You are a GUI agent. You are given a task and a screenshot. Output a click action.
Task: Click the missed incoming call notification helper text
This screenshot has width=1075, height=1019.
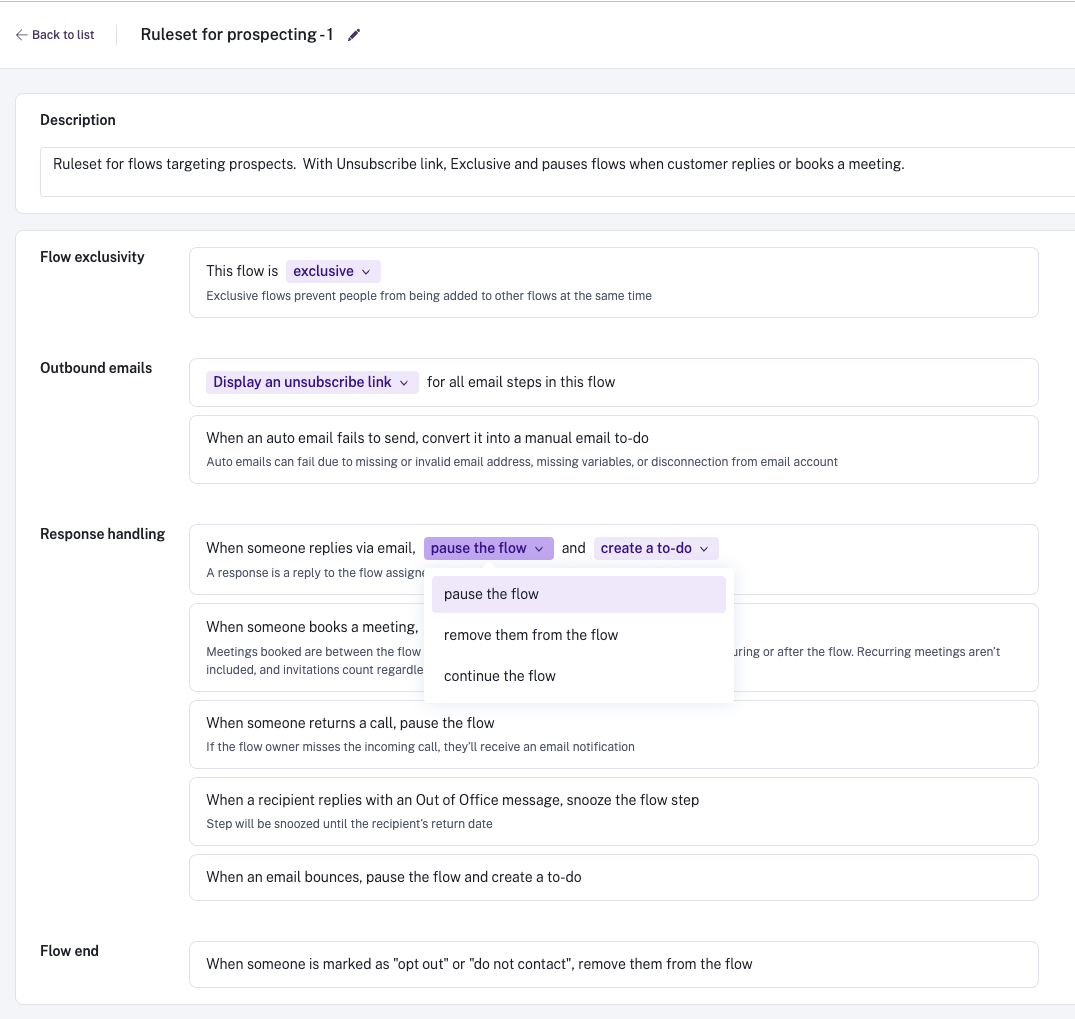click(420, 747)
